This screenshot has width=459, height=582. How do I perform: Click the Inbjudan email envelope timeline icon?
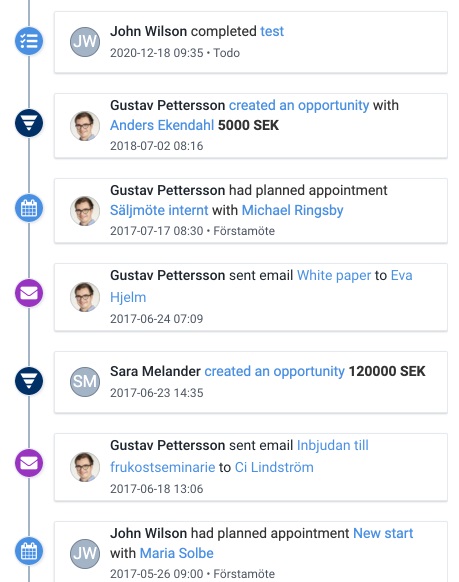(29, 463)
